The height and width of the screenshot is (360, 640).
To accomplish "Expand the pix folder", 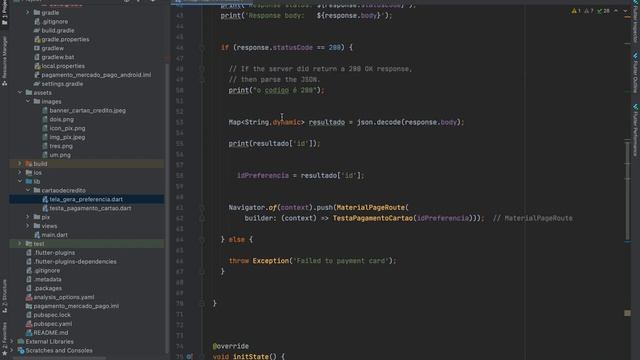I will click(28, 217).
